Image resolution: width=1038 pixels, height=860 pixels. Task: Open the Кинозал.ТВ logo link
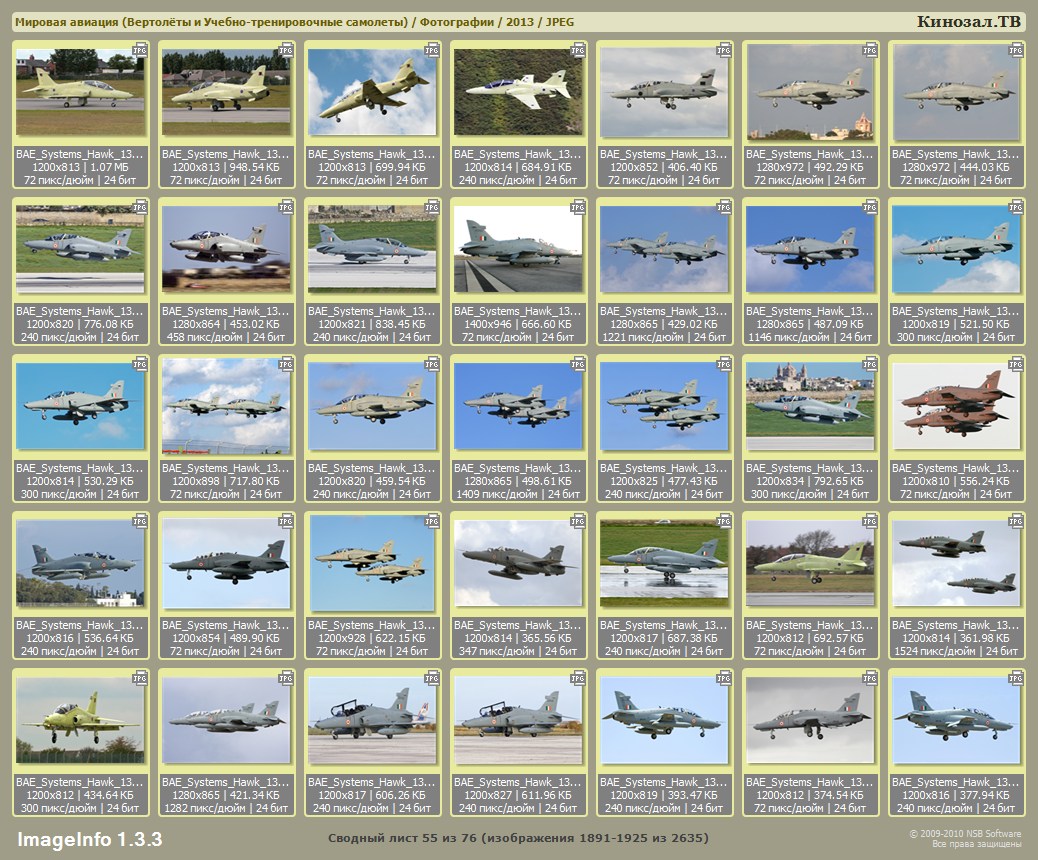click(968, 22)
